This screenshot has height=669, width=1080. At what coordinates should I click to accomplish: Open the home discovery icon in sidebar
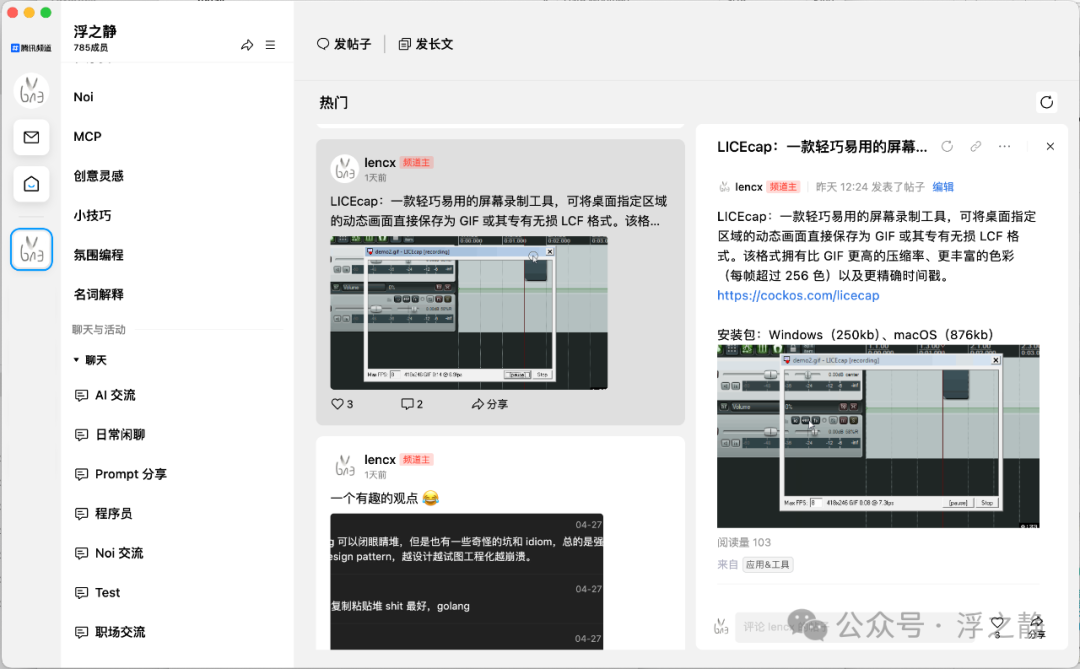[x=31, y=184]
